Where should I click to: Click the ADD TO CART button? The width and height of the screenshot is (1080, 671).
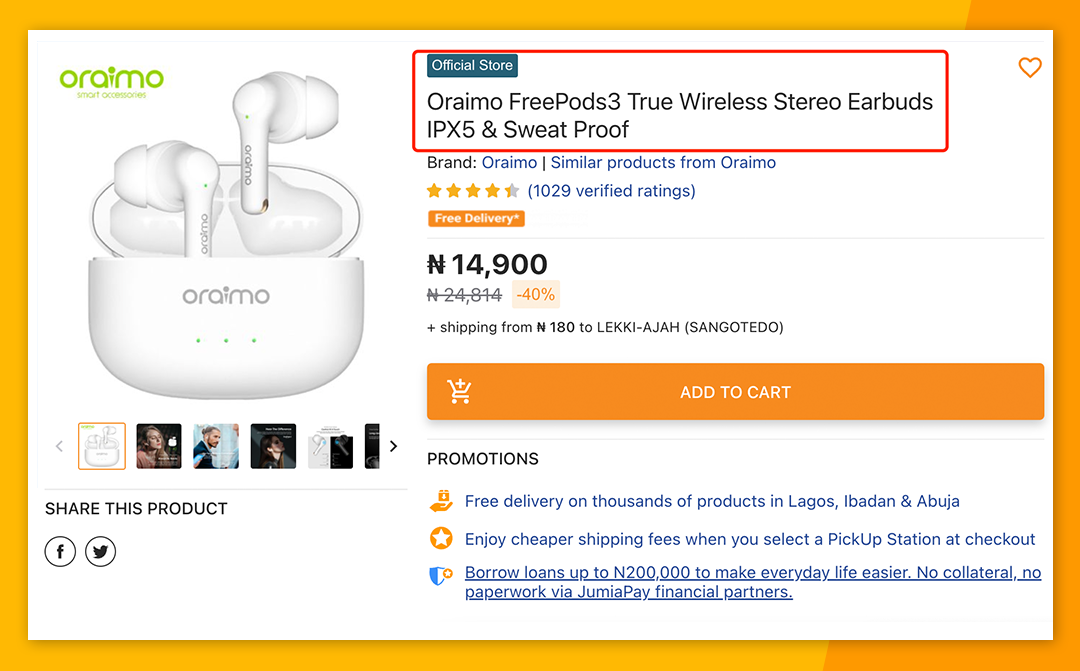[x=735, y=392]
